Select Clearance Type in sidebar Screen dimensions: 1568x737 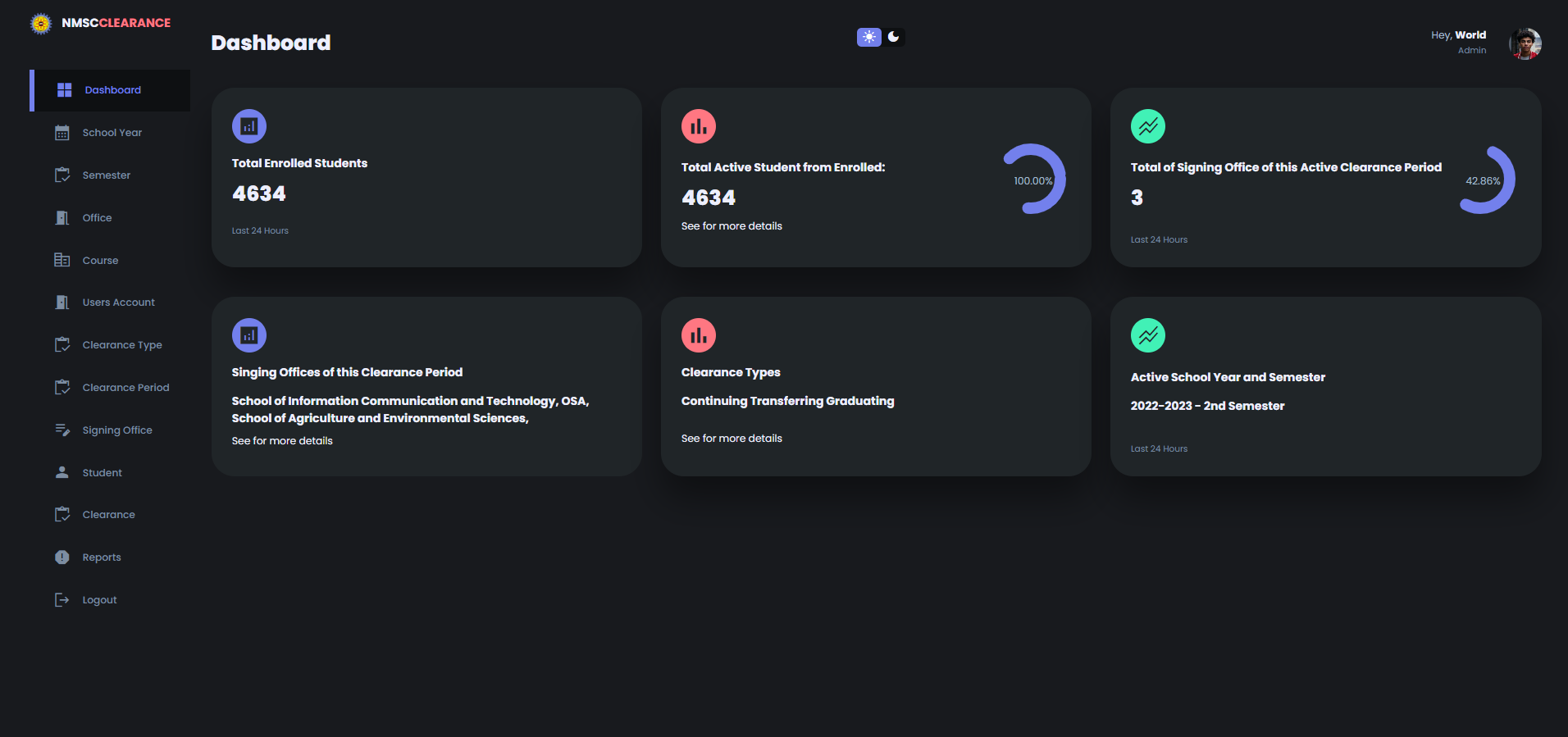pyautogui.click(x=122, y=345)
